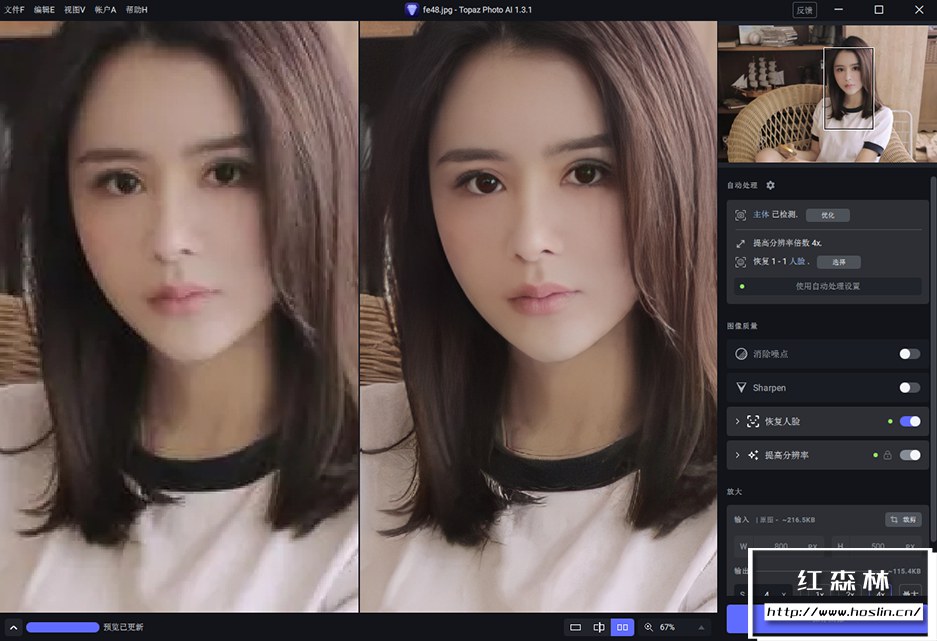Click the zoom magnifier icon
The height and width of the screenshot is (641, 937).
(648, 627)
